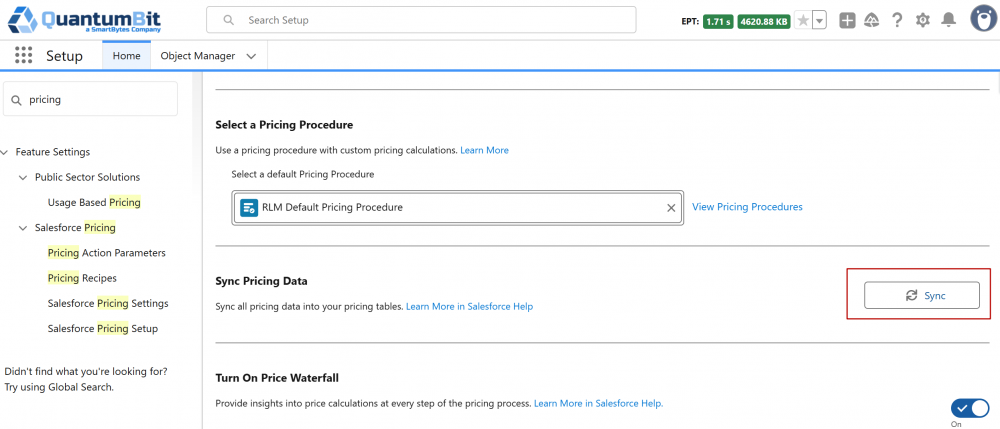The height and width of the screenshot is (429, 1000).
Task: Open the user profile avatar
Action: click(x=983, y=18)
